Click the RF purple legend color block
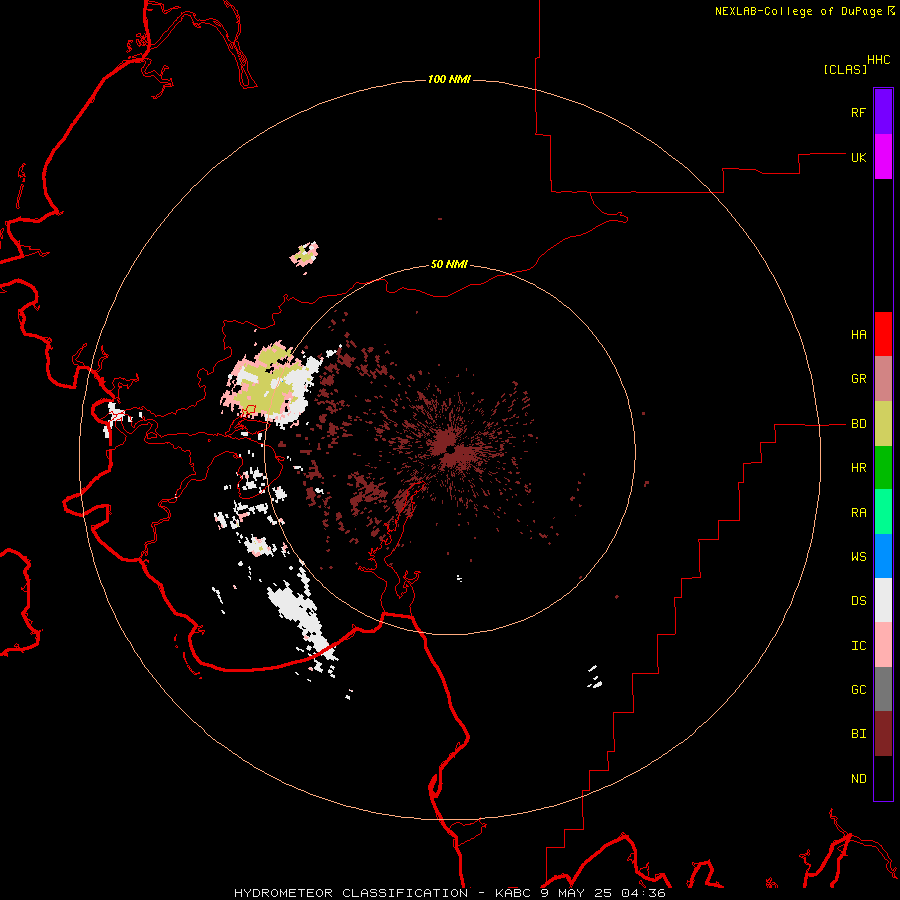This screenshot has height=900, width=900. (883, 112)
